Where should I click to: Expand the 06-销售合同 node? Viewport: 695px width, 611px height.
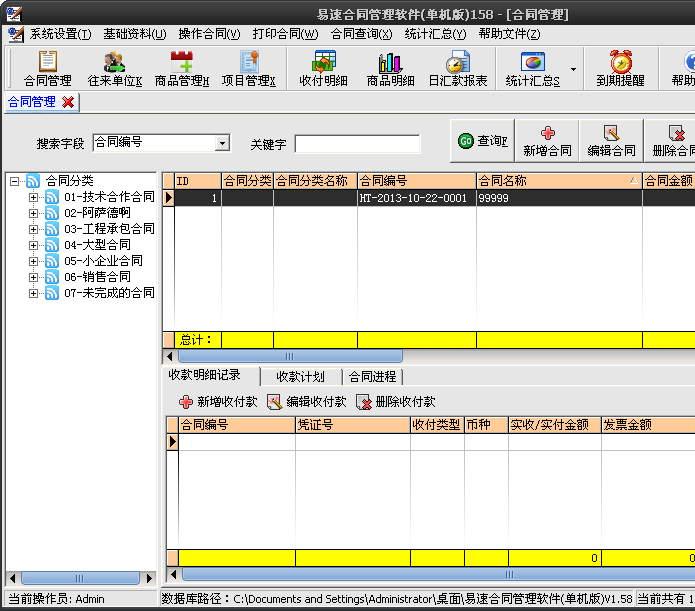(33, 277)
